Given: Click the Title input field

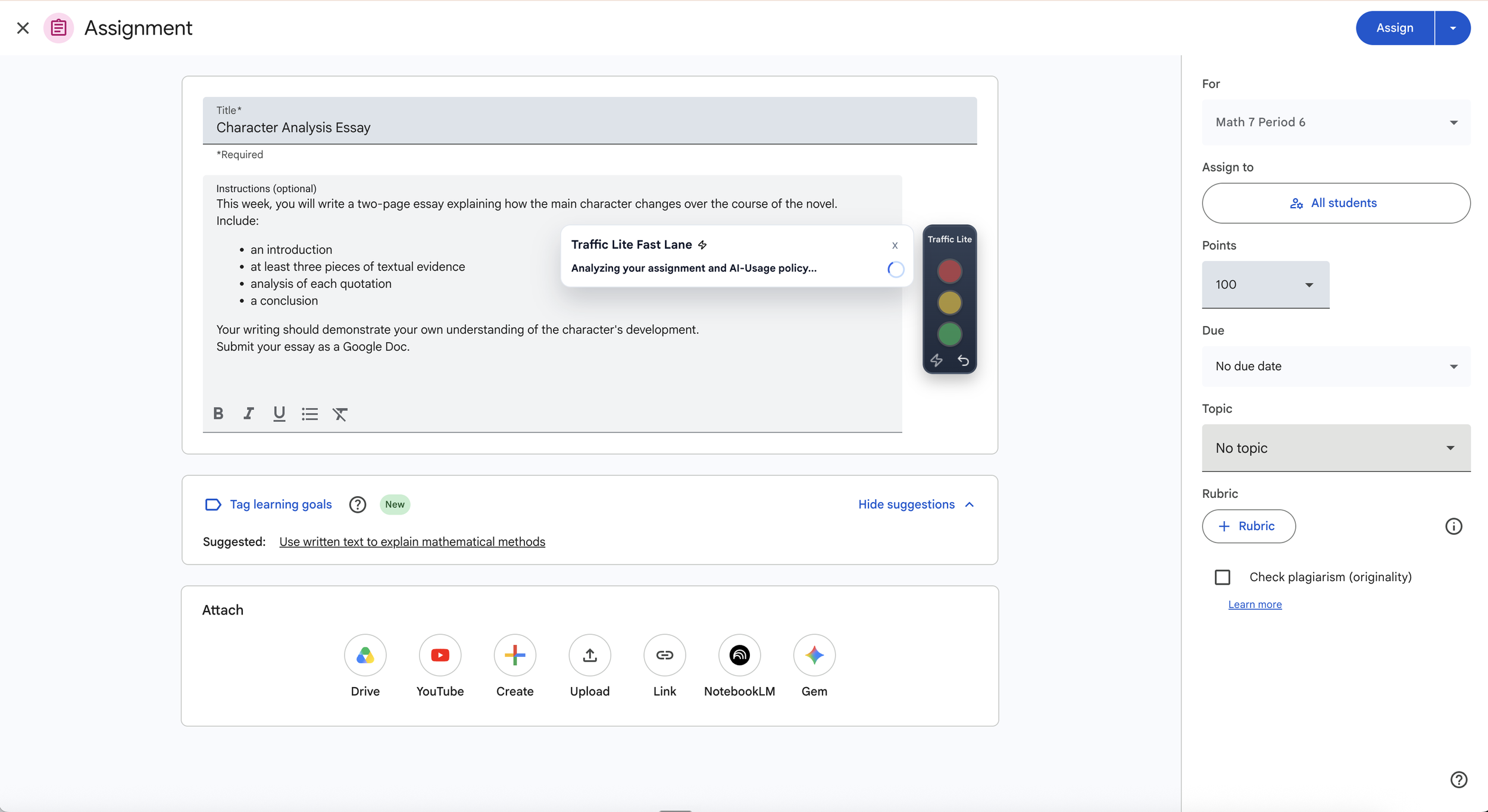Looking at the screenshot, I should point(589,121).
